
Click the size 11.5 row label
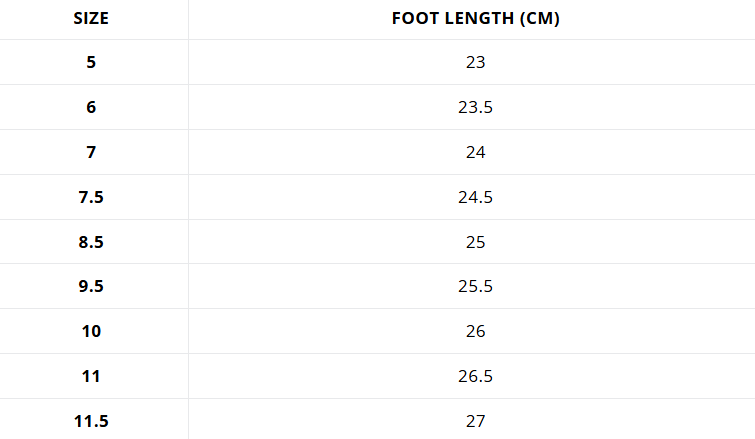coord(91,421)
